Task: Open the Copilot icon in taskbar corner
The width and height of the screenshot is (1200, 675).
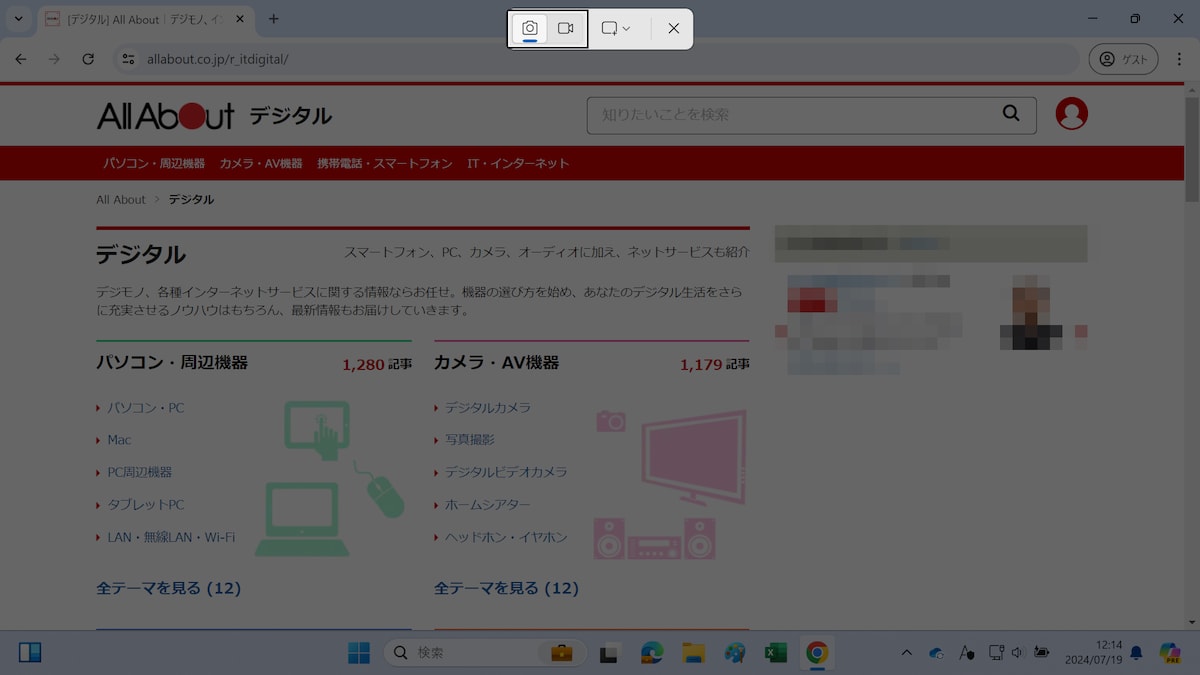Action: (x=1170, y=653)
